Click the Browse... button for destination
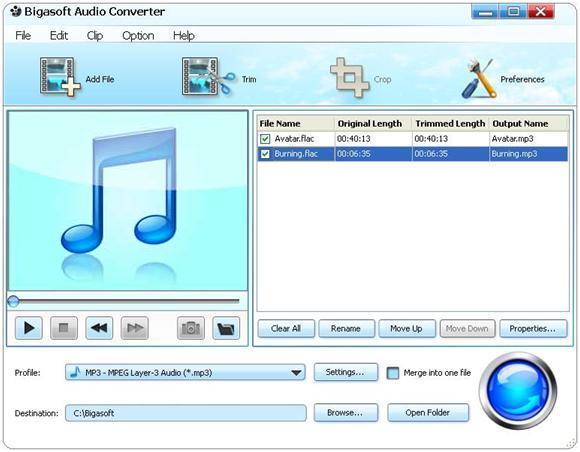Viewport: 580px width, 452px height. point(346,412)
